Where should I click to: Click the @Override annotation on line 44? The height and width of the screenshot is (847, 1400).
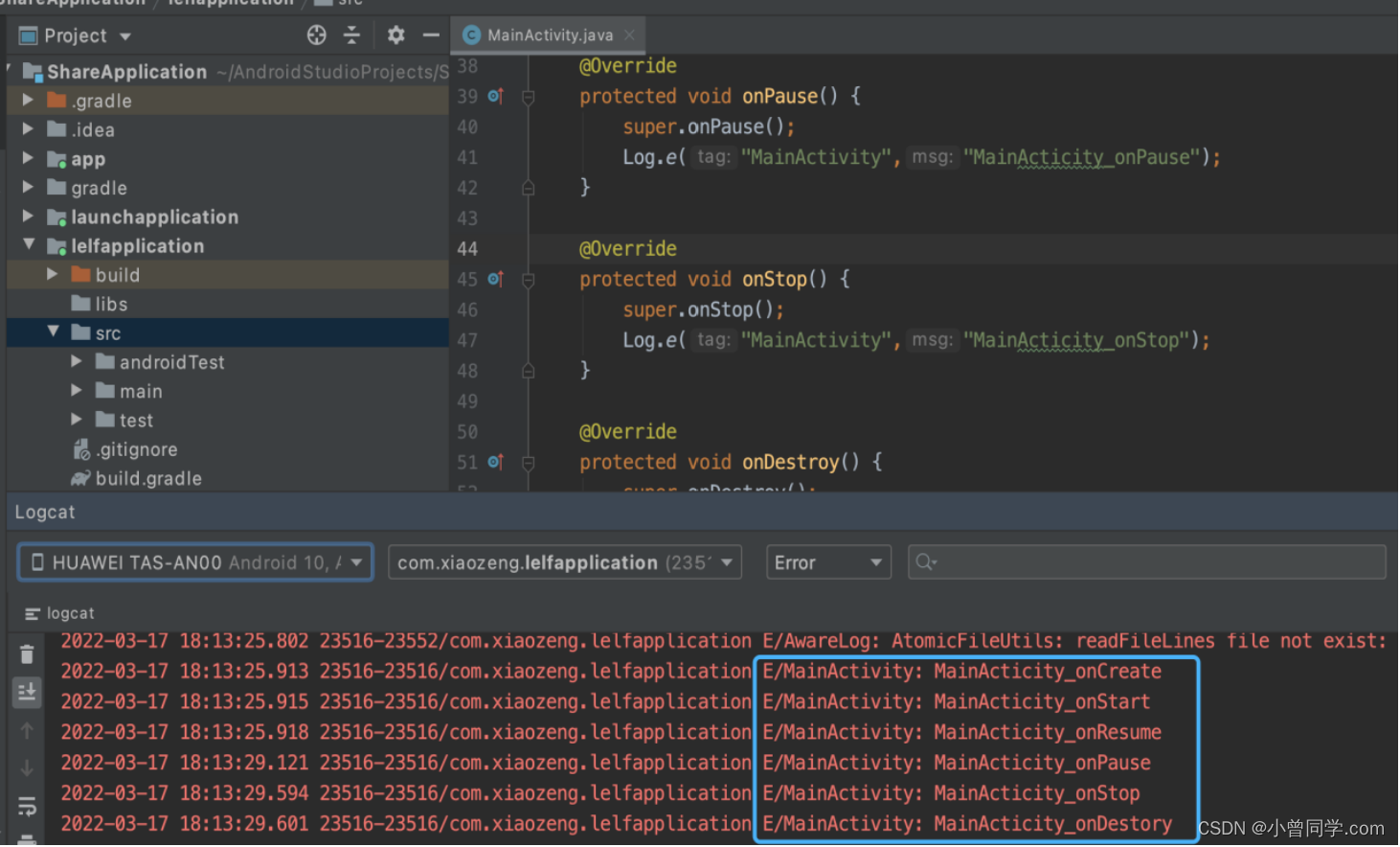click(x=627, y=249)
